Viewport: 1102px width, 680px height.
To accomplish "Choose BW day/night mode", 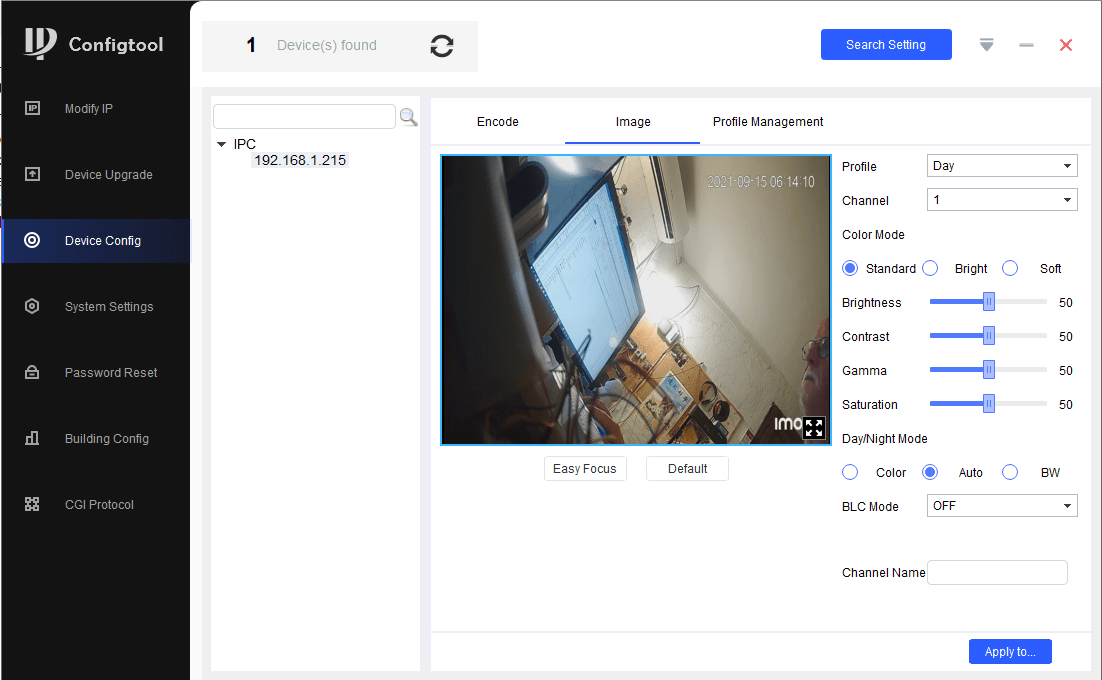I will click(1010, 472).
